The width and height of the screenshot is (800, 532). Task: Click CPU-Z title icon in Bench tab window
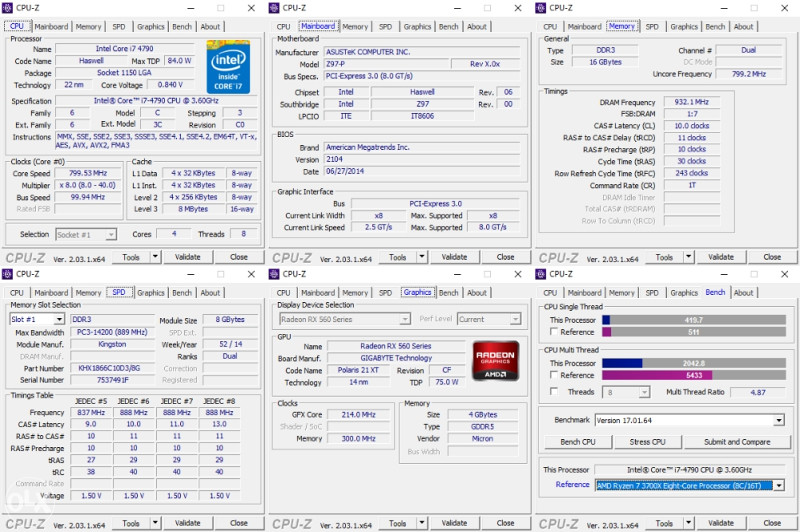(540, 274)
